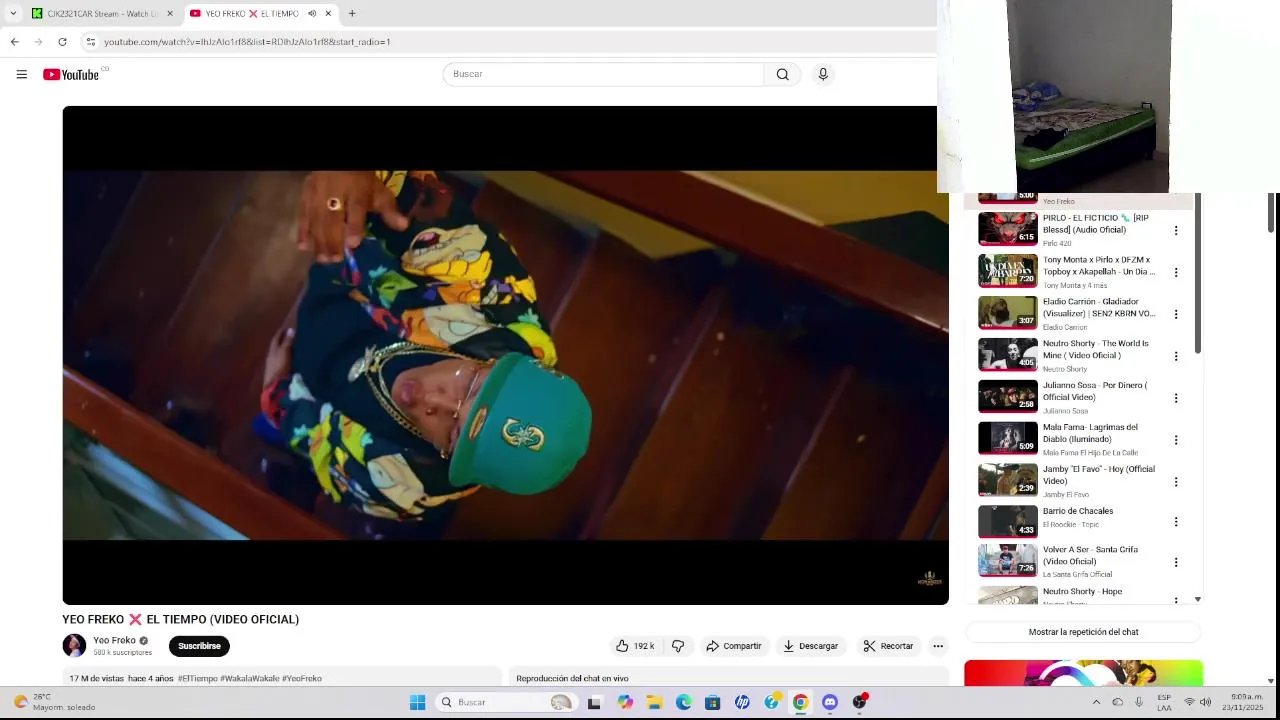Open options for Tony Monta x Pirlo video
The height and width of the screenshot is (720, 1280).
1176,272
